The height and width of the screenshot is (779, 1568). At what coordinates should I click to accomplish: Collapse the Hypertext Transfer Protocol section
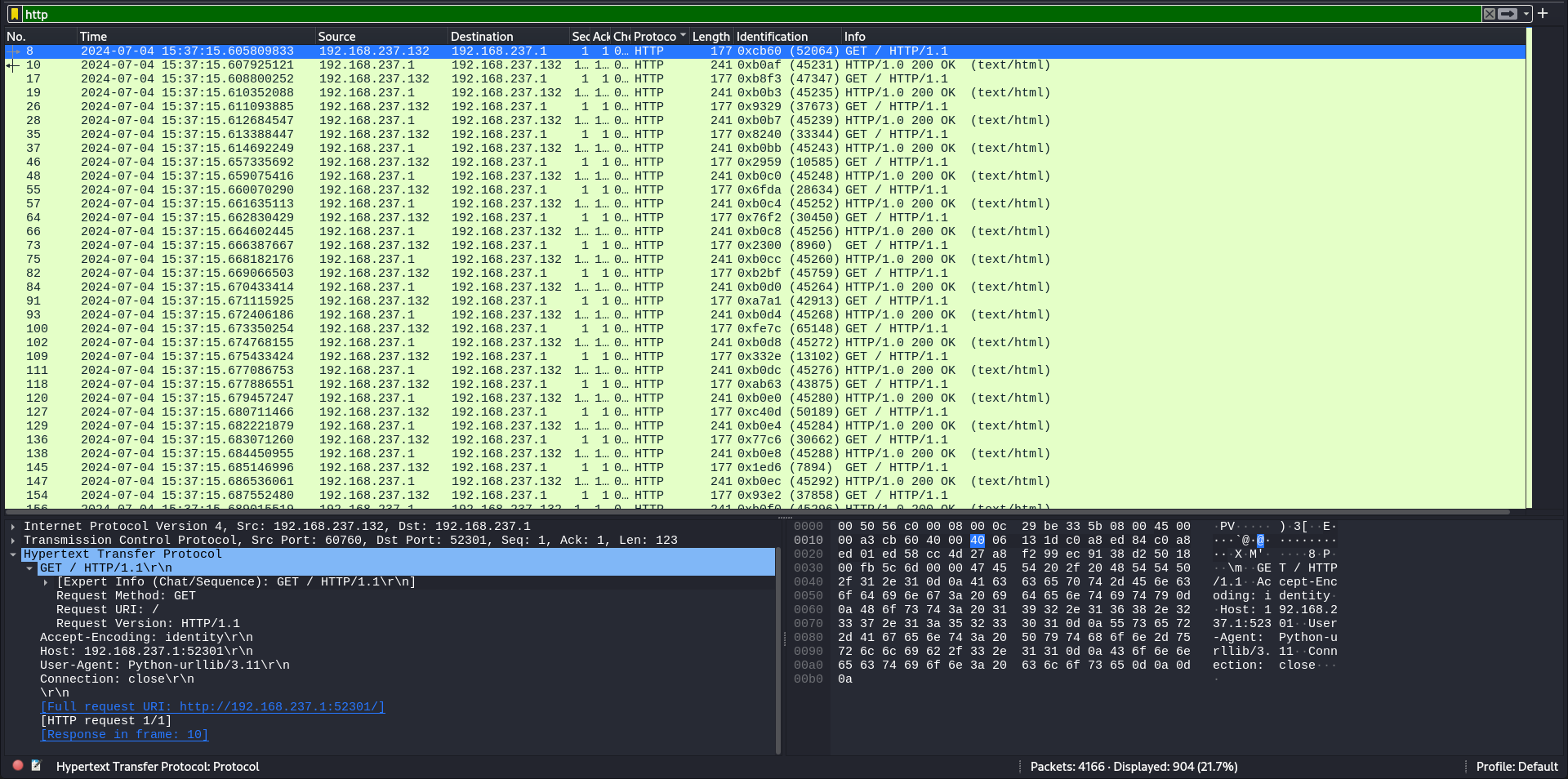coord(13,554)
